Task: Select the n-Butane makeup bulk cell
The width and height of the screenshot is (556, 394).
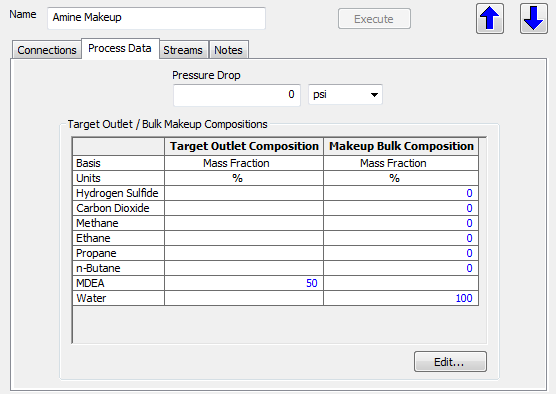Action: pos(401,268)
